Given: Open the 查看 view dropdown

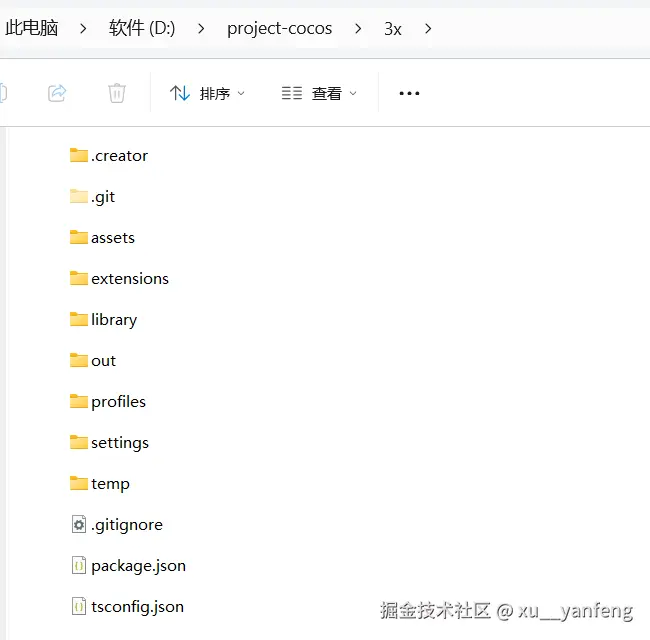Looking at the screenshot, I should [319, 93].
